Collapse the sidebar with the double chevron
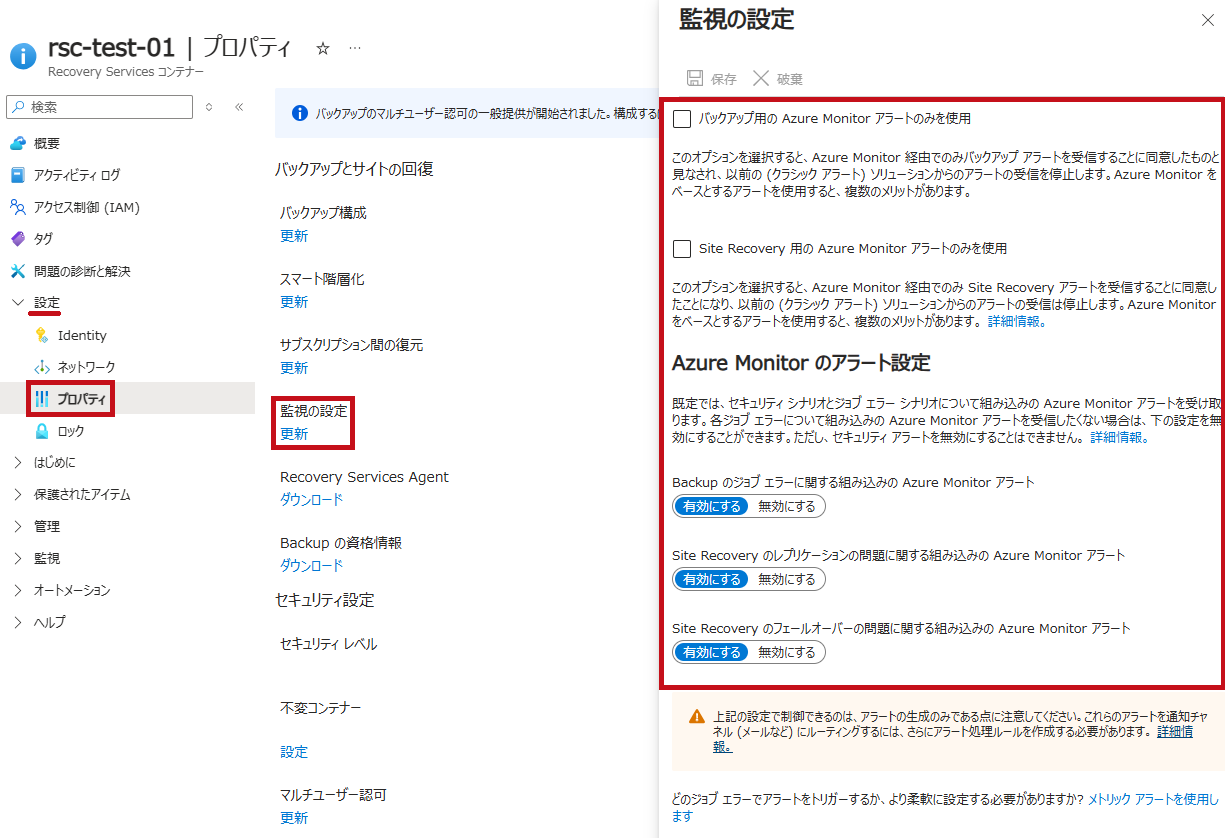The image size is (1225, 838). tap(239, 107)
